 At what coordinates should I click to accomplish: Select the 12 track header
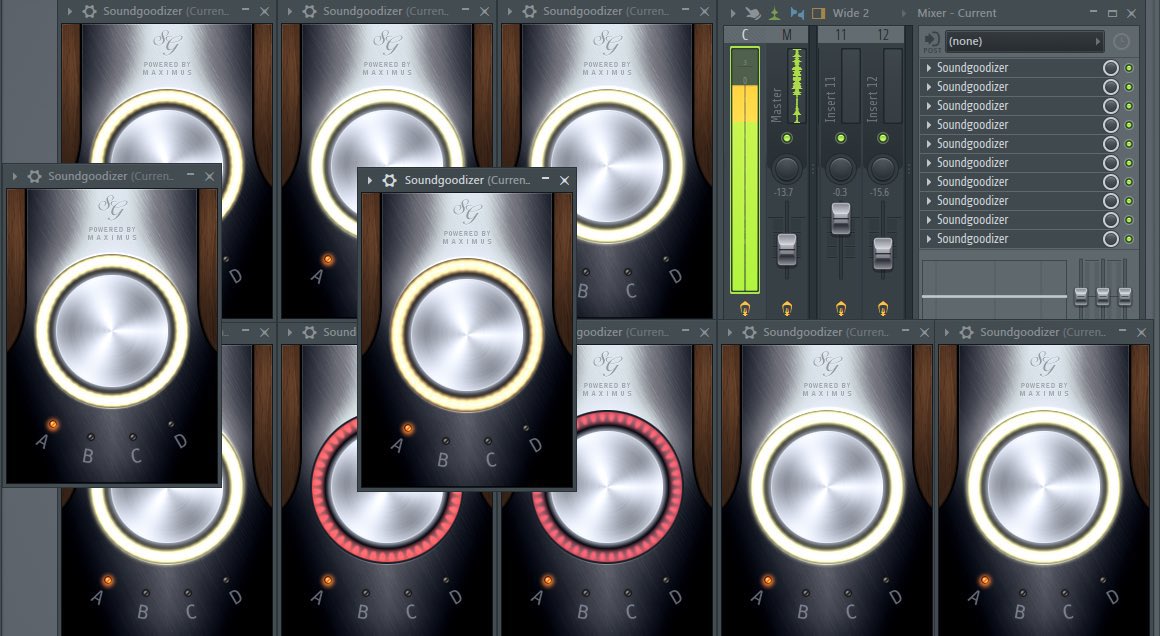[883, 35]
